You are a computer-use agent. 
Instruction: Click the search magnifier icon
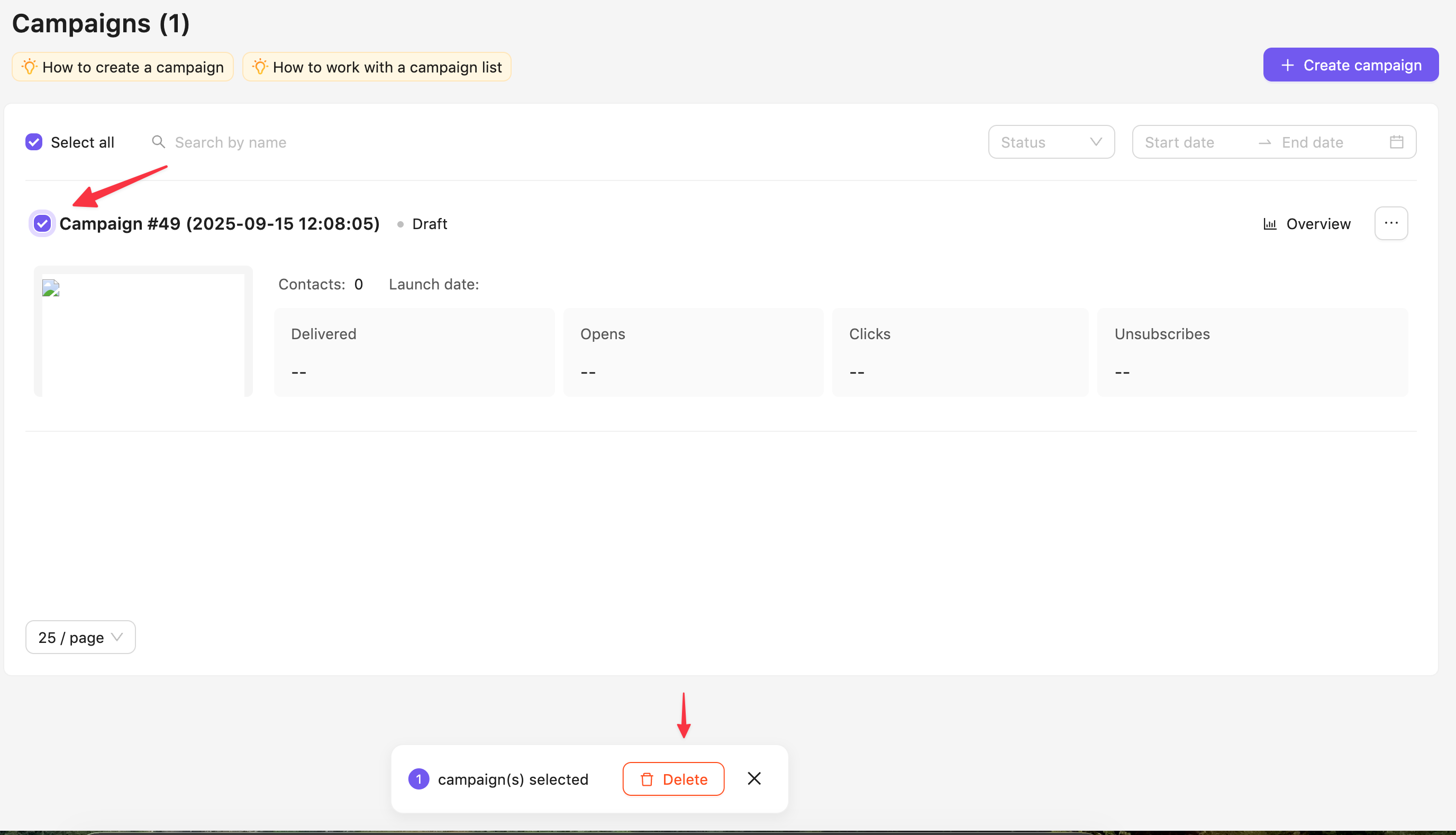point(158,142)
